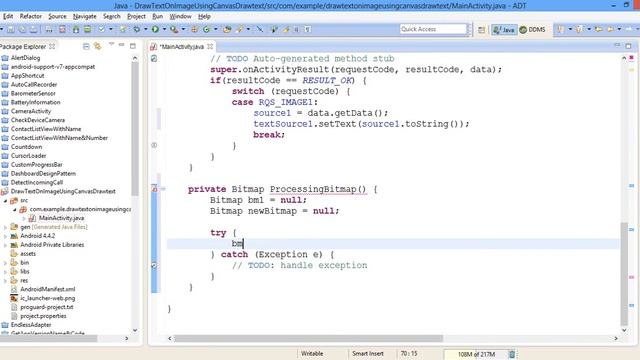Select the DrawTextOnImageUsingCanvasDrawtext project
The height and width of the screenshot is (360, 640).
(63, 191)
